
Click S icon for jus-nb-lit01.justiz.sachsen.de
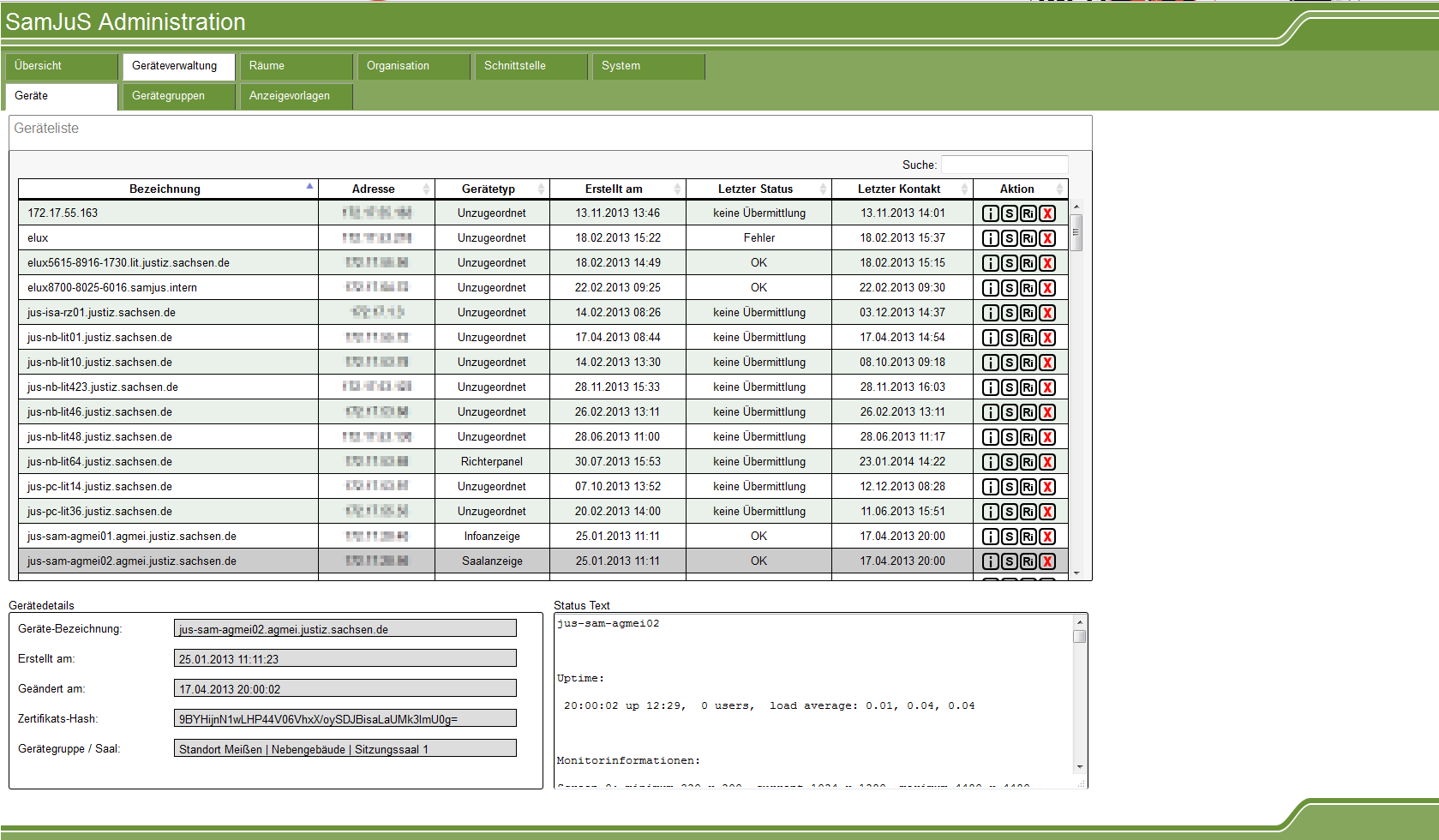point(1010,338)
